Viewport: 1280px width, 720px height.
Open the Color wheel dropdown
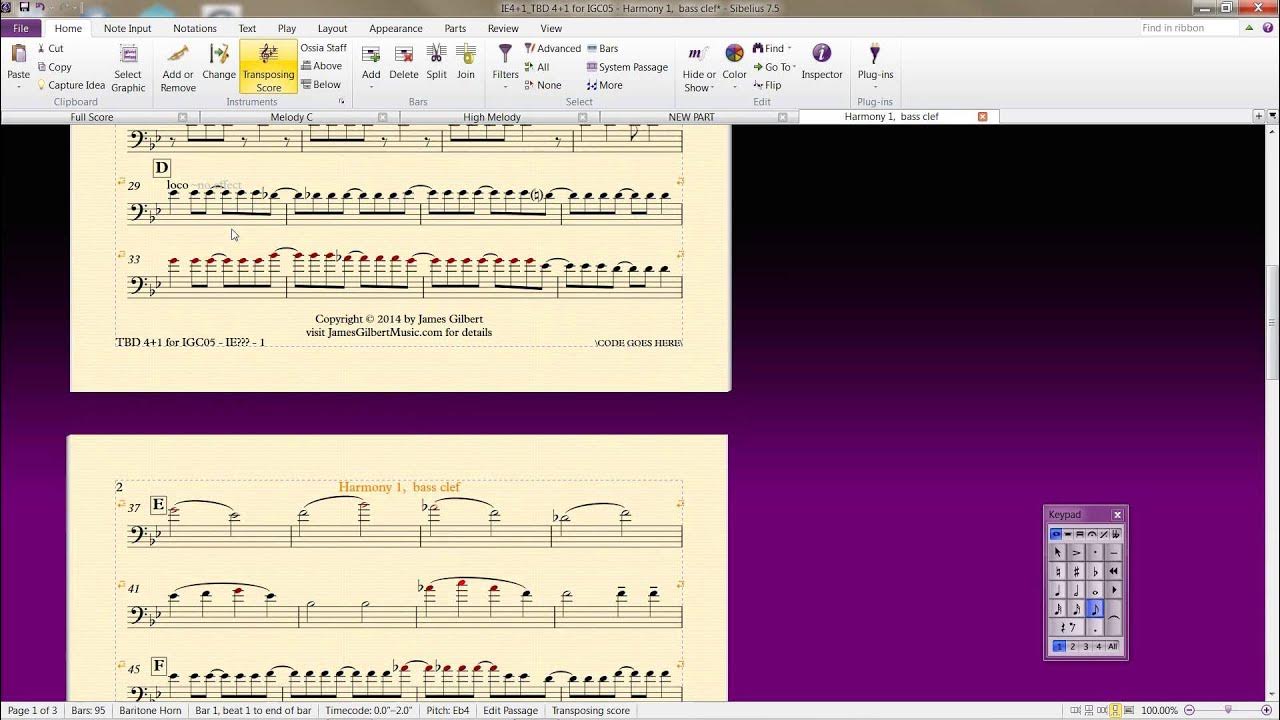734,66
